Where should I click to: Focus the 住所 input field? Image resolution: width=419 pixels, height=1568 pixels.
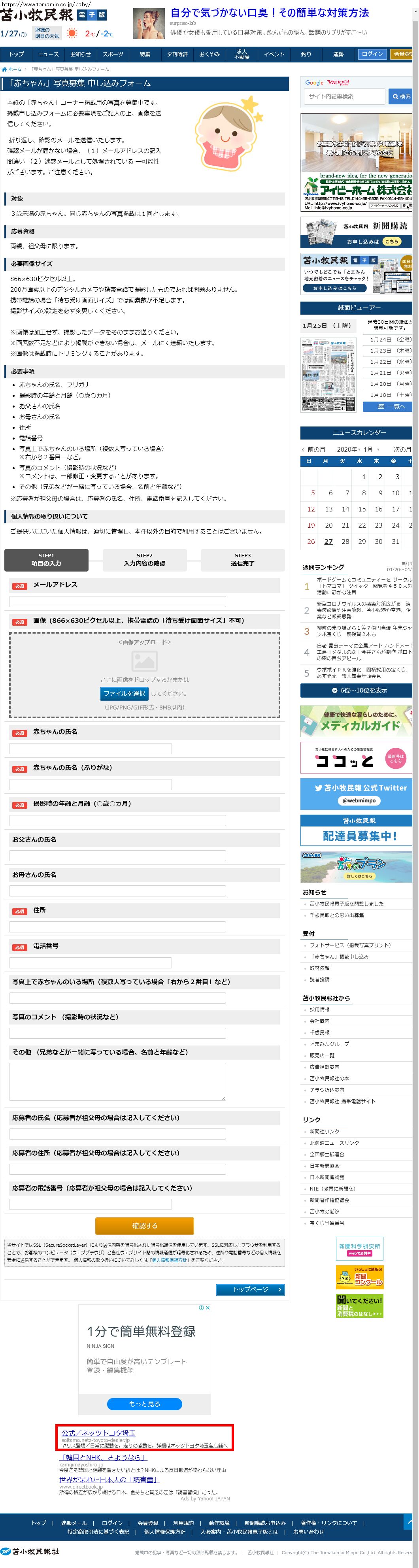point(117,927)
